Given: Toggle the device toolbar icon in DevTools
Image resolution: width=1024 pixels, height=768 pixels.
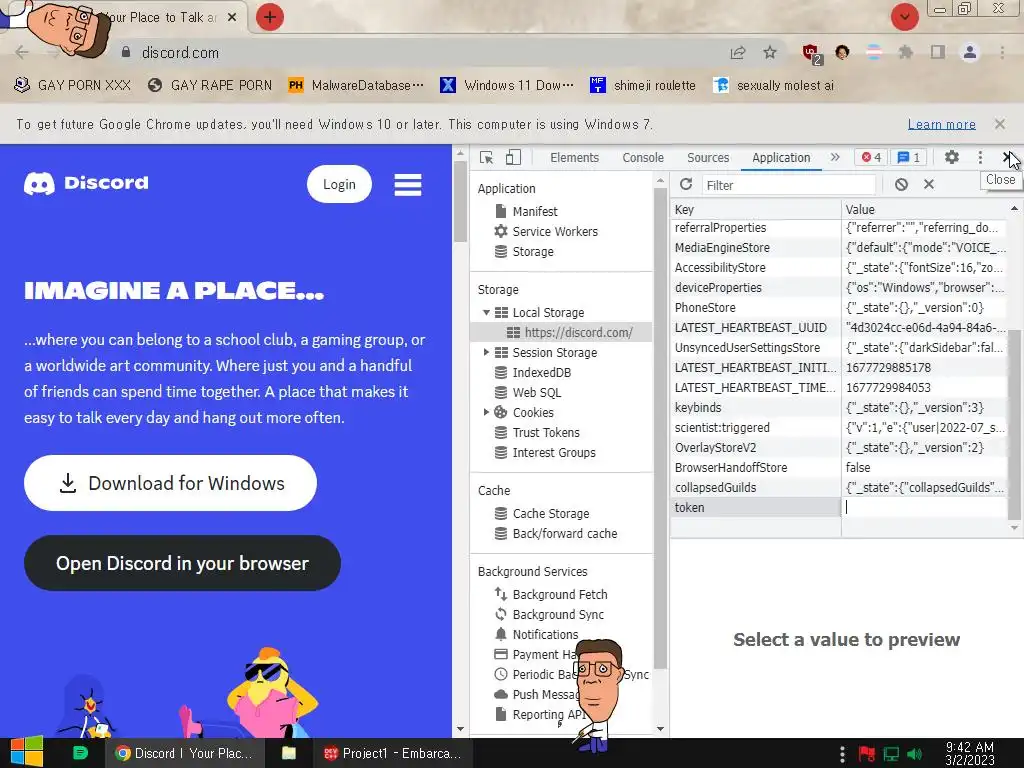Looking at the screenshot, I should pos(513,157).
